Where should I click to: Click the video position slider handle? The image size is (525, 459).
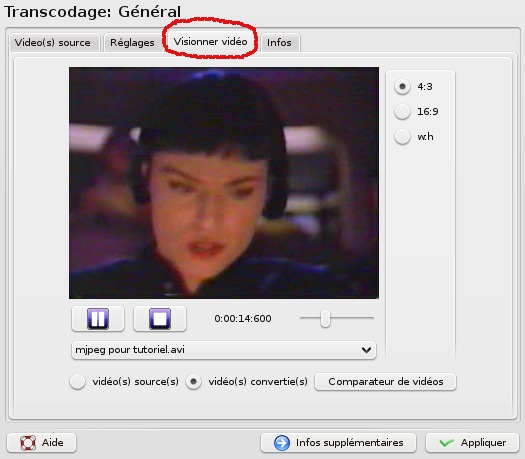pyautogui.click(x=325, y=318)
